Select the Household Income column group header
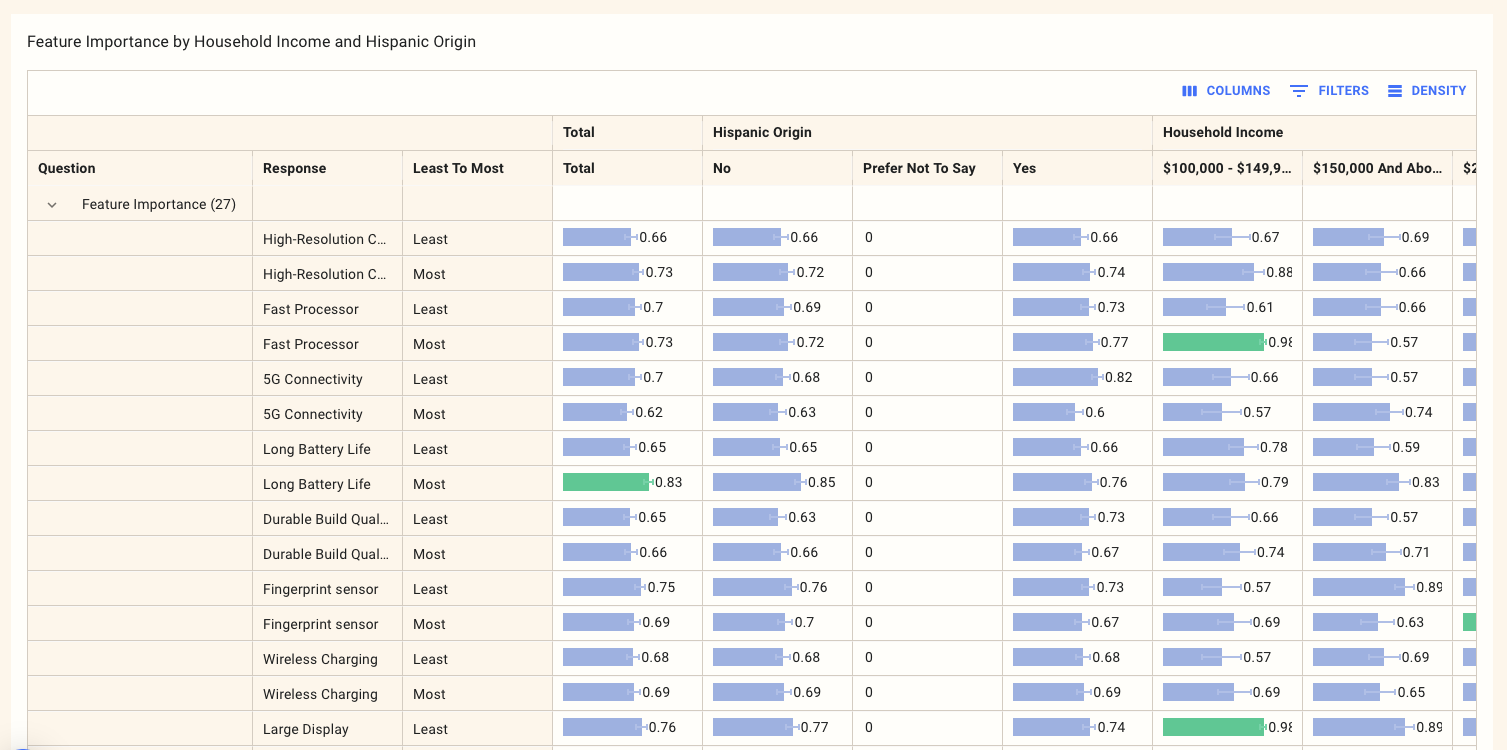The image size is (1507, 750). tap(1222, 132)
